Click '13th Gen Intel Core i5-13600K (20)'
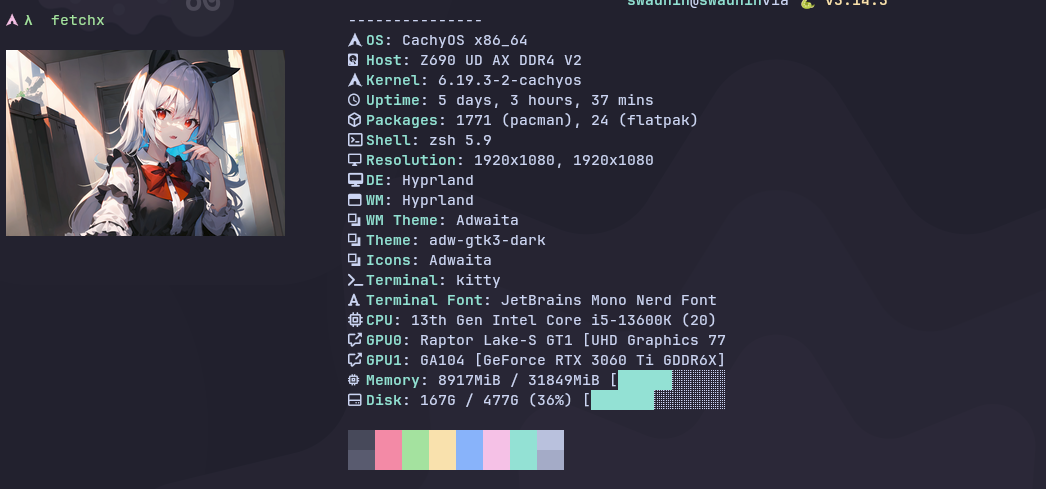The height and width of the screenshot is (489, 1046). click(564, 320)
